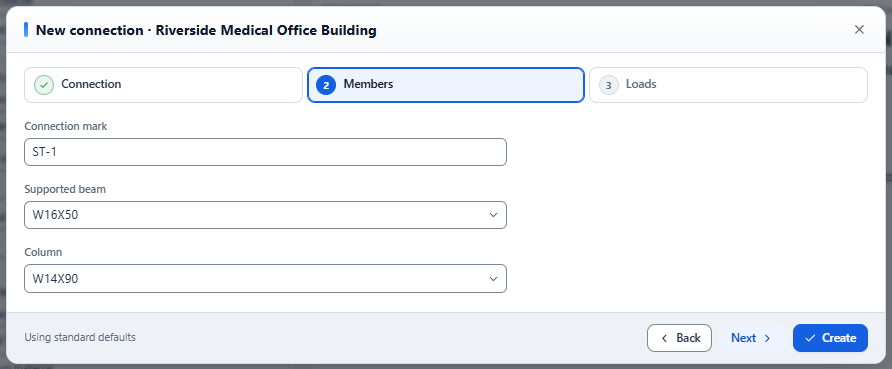Screen dimensions: 892x369
Task: Click the number 2 badge for Members
Action: pos(326,85)
